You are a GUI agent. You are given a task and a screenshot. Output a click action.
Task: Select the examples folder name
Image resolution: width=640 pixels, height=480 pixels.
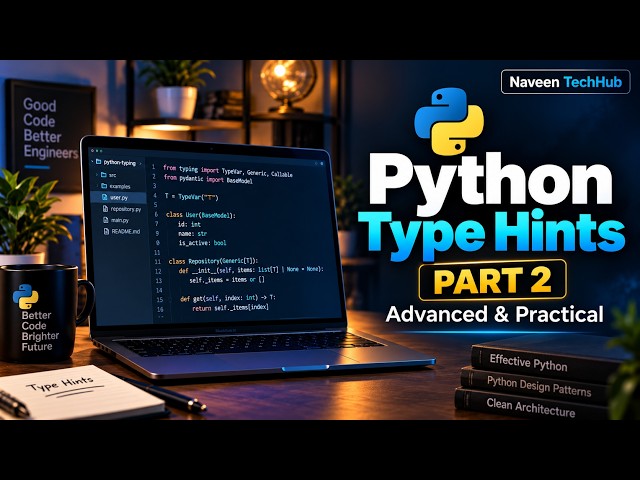tap(120, 186)
